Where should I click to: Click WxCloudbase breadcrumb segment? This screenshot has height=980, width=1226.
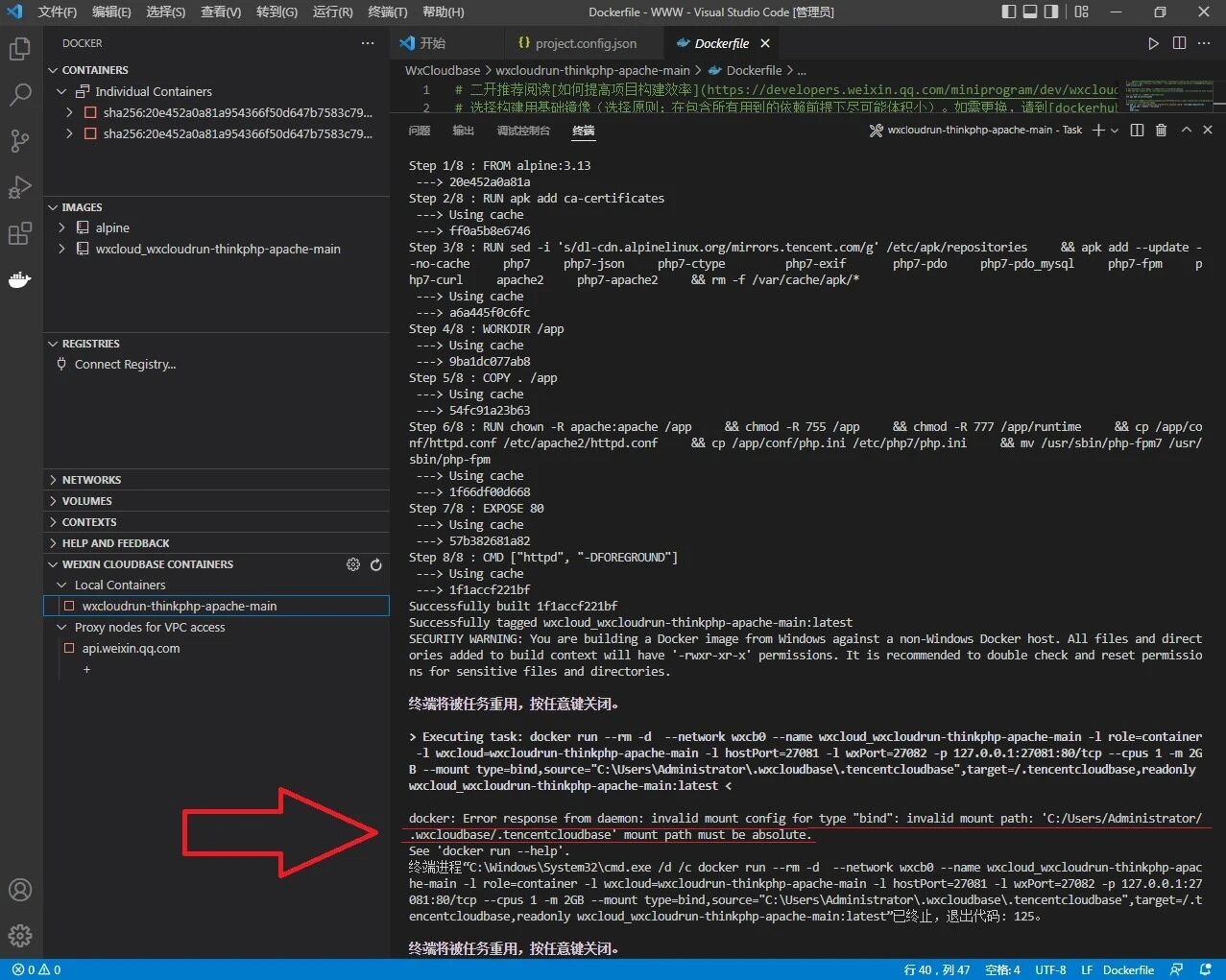click(x=443, y=70)
